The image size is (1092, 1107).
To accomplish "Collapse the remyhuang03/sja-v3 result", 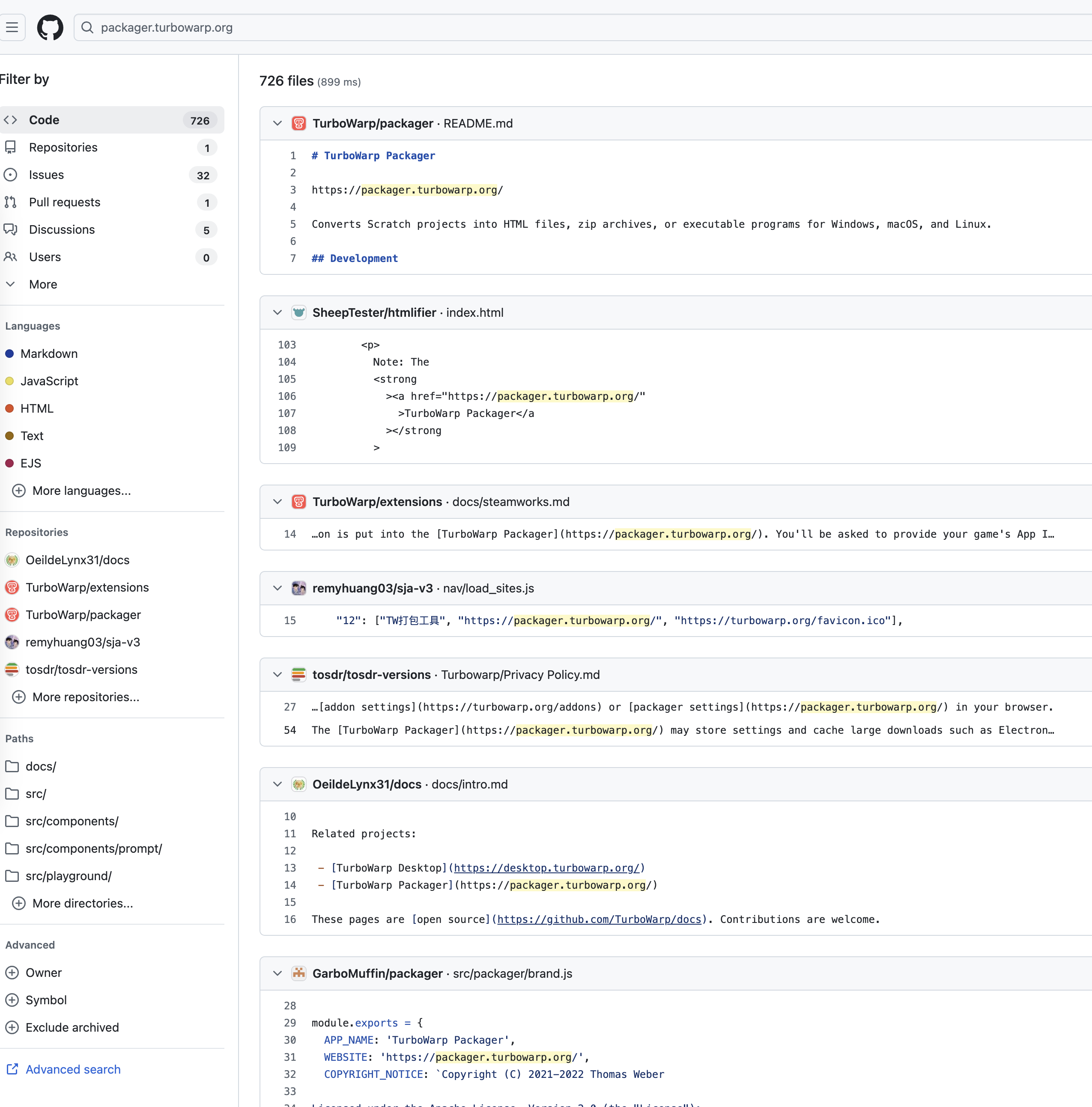I will pos(277,588).
